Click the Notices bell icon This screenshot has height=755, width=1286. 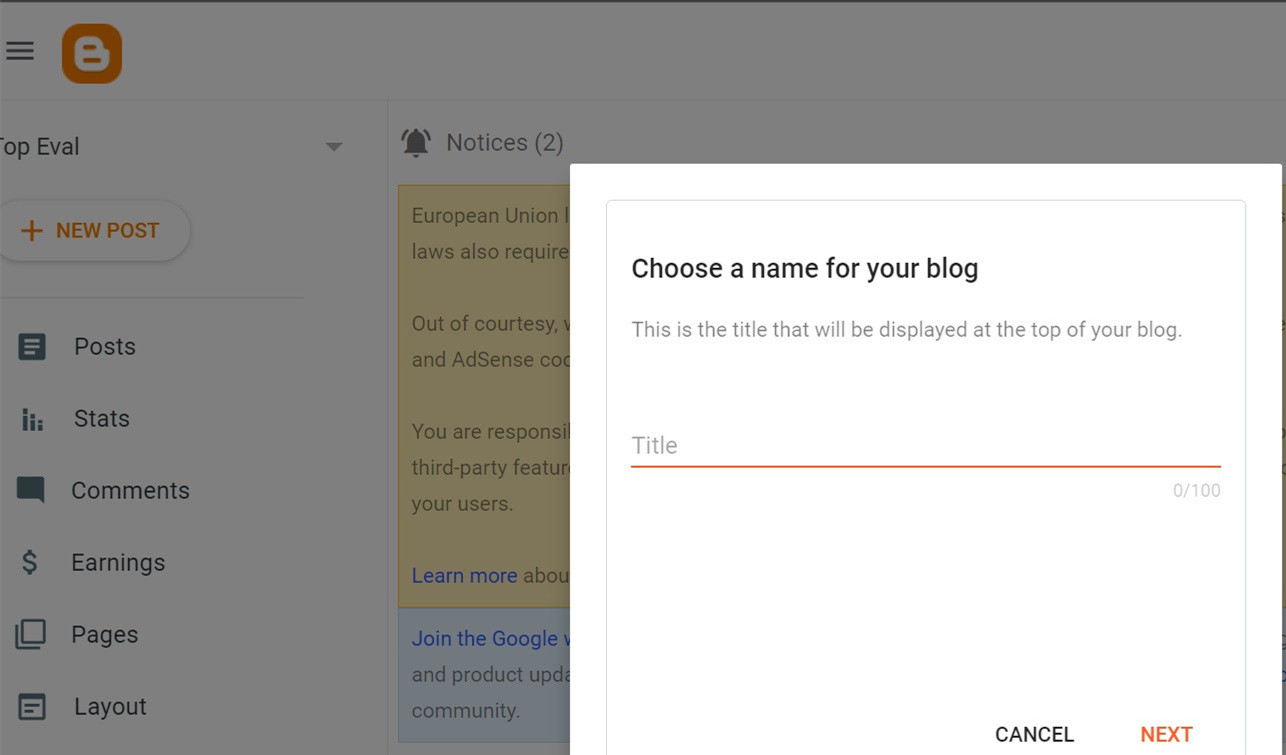click(416, 143)
